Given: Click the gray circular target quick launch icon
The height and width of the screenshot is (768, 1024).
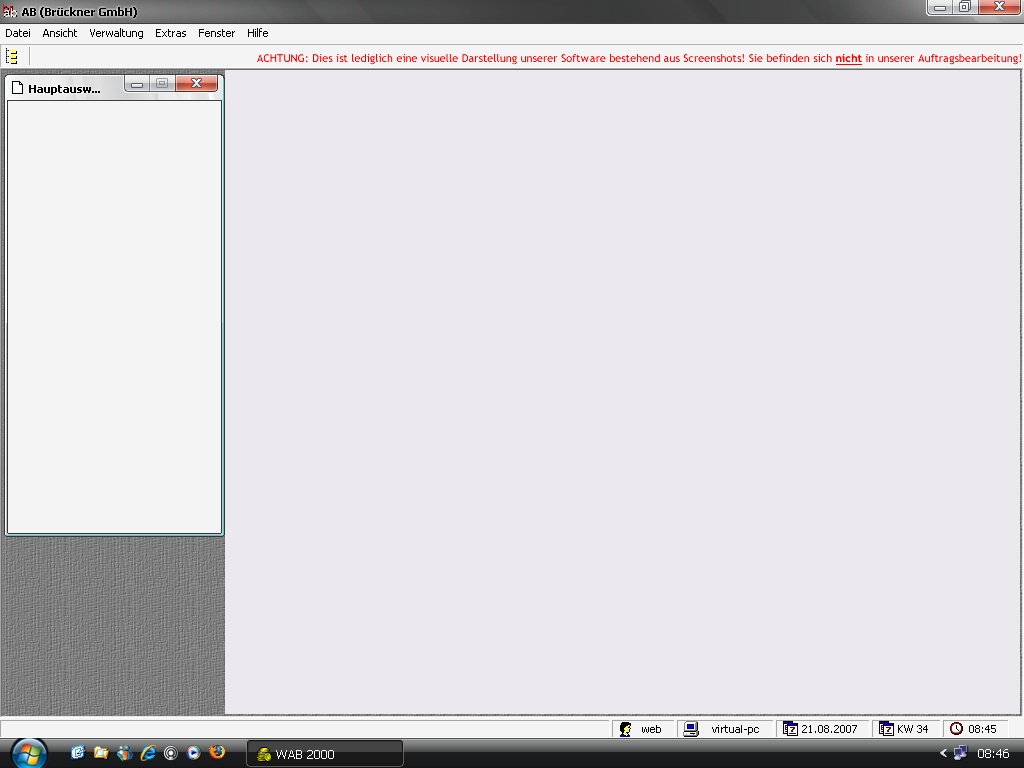Looking at the screenshot, I should tap(170, 753).
